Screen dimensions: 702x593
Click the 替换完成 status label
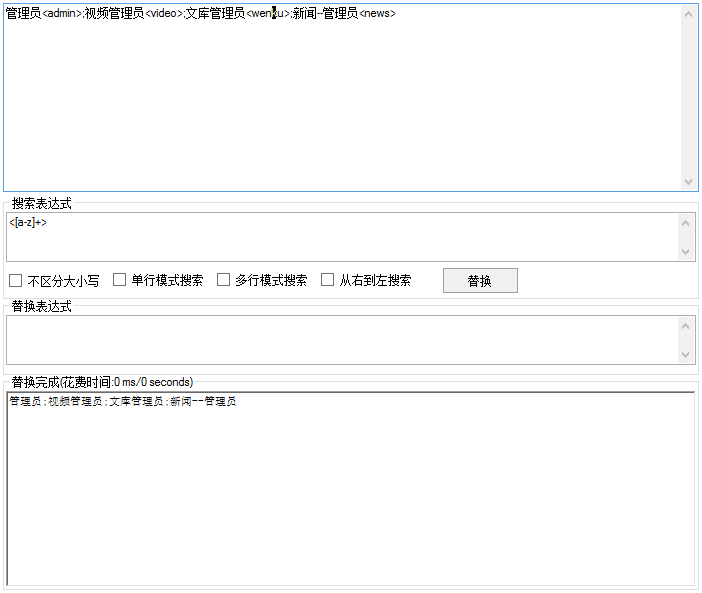pyautogui.click(x=102, y=382)
